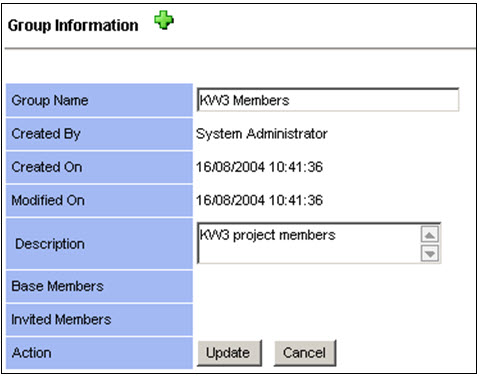481x378 pixels.
Task: Click inside the Description text area
Action: pyautogui.click(x=308, y=243)
